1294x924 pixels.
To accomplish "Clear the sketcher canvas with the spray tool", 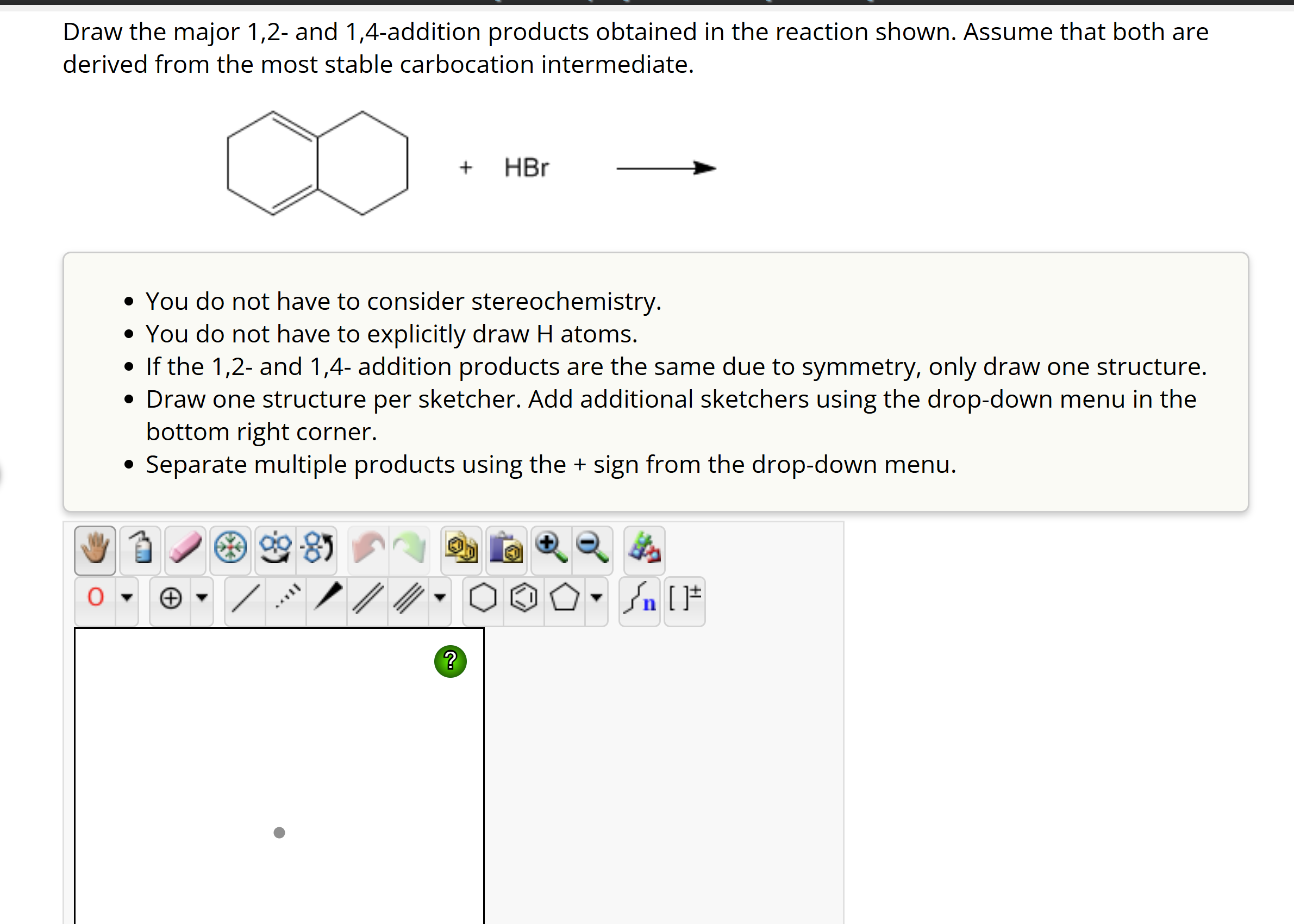I will coord(139,549).
